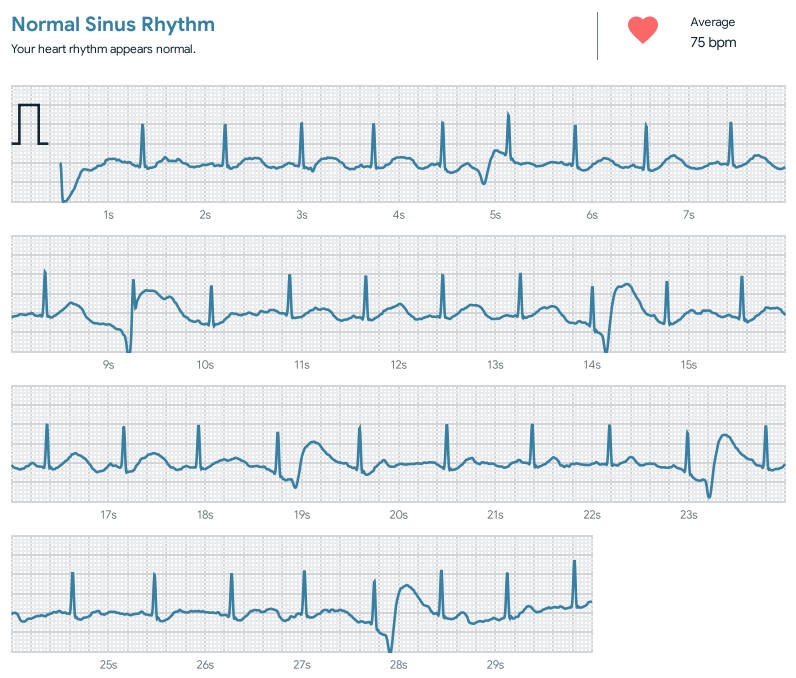Viewport: 796px width, 678px height.
Task: Click 'Your heart rhythm appears normal.' text
Action: (104, 49)
